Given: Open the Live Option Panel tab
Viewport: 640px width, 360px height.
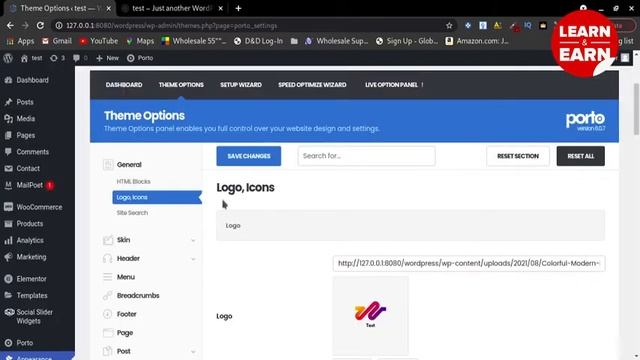Looking at the screenshot, I should (x=391, y=85).
